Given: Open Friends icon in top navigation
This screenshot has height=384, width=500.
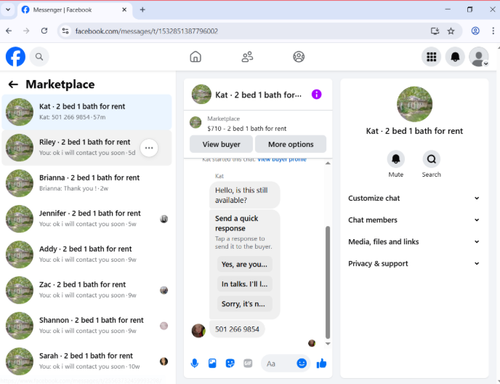Looking at the screenshot, I should pos(247,57).
